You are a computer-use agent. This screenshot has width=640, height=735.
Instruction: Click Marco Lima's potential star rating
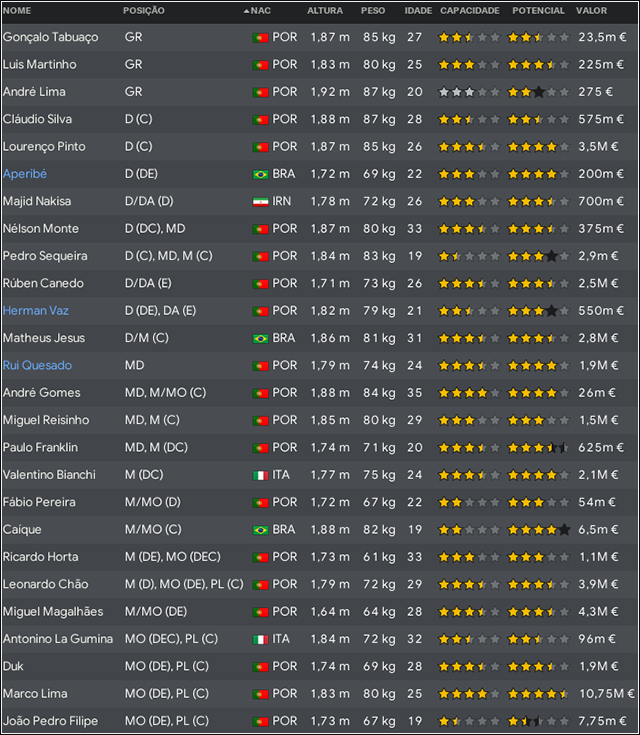539,694
